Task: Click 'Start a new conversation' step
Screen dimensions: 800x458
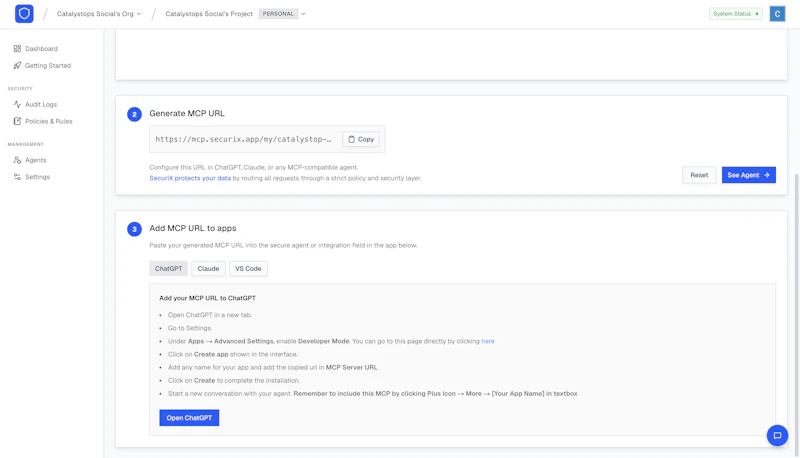Action: [x=372, y=394]
